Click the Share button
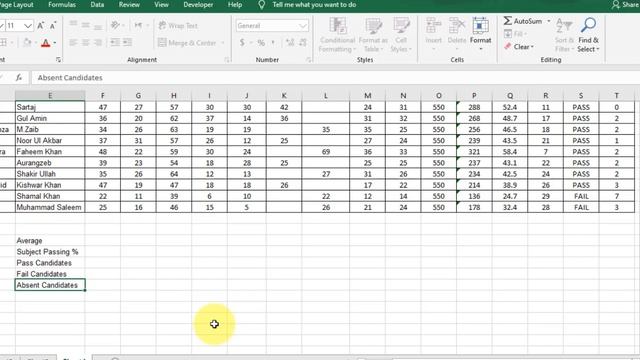Screen dimensions: 640x360 (626, 5)
